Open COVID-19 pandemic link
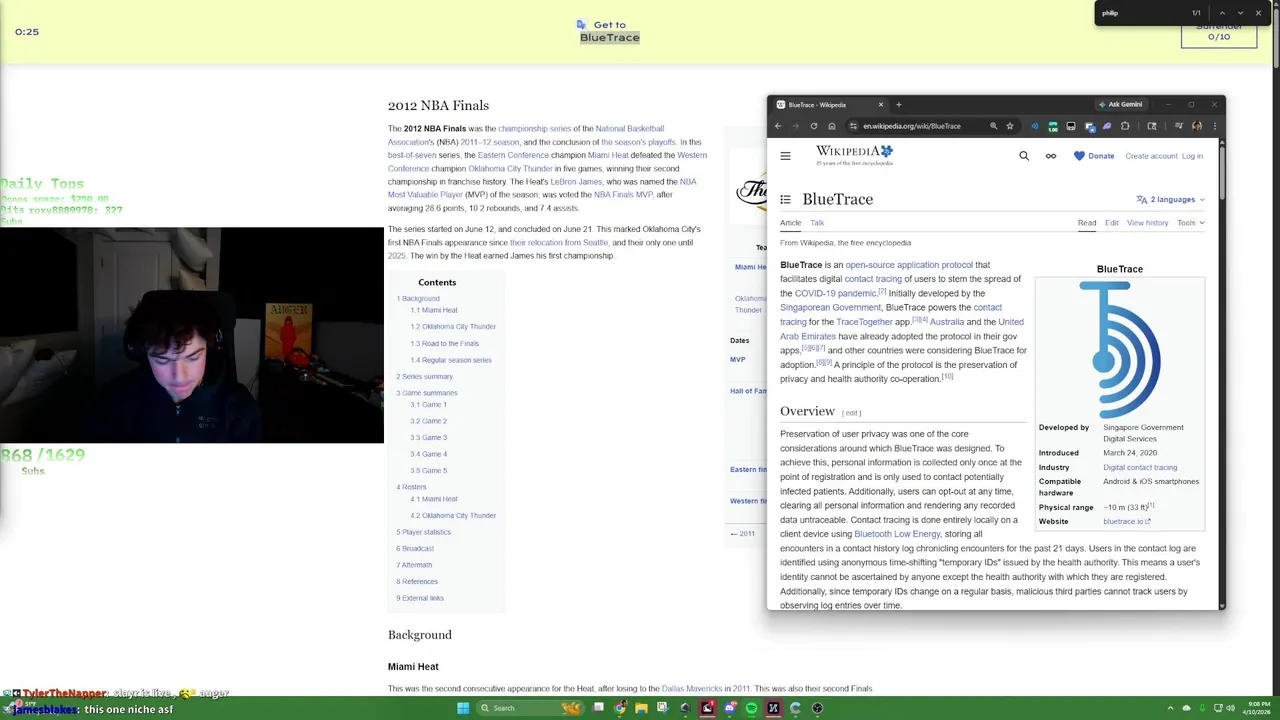 (x=835, y=293)
